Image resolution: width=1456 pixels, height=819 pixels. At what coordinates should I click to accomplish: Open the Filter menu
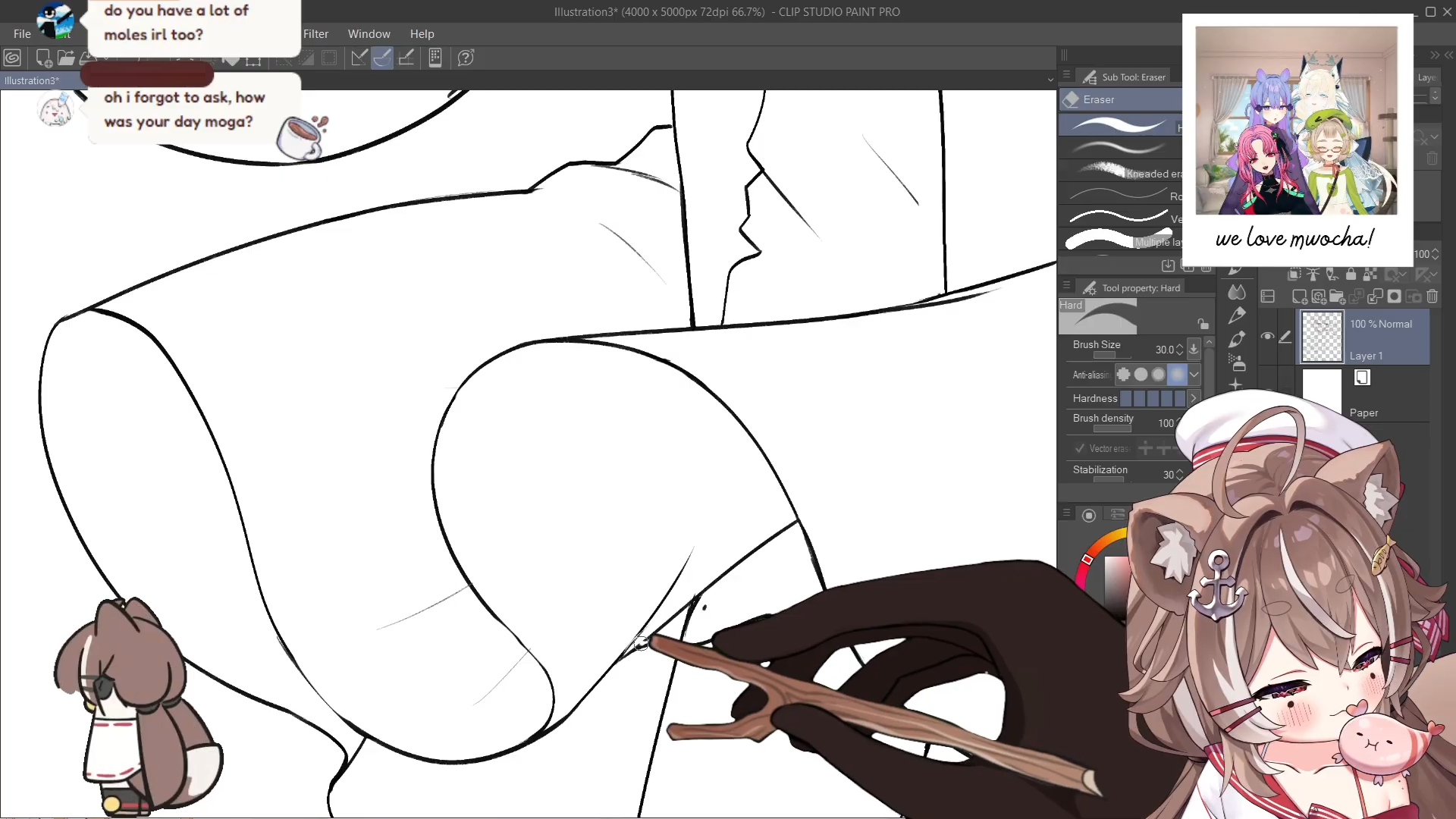pos(315,34)
